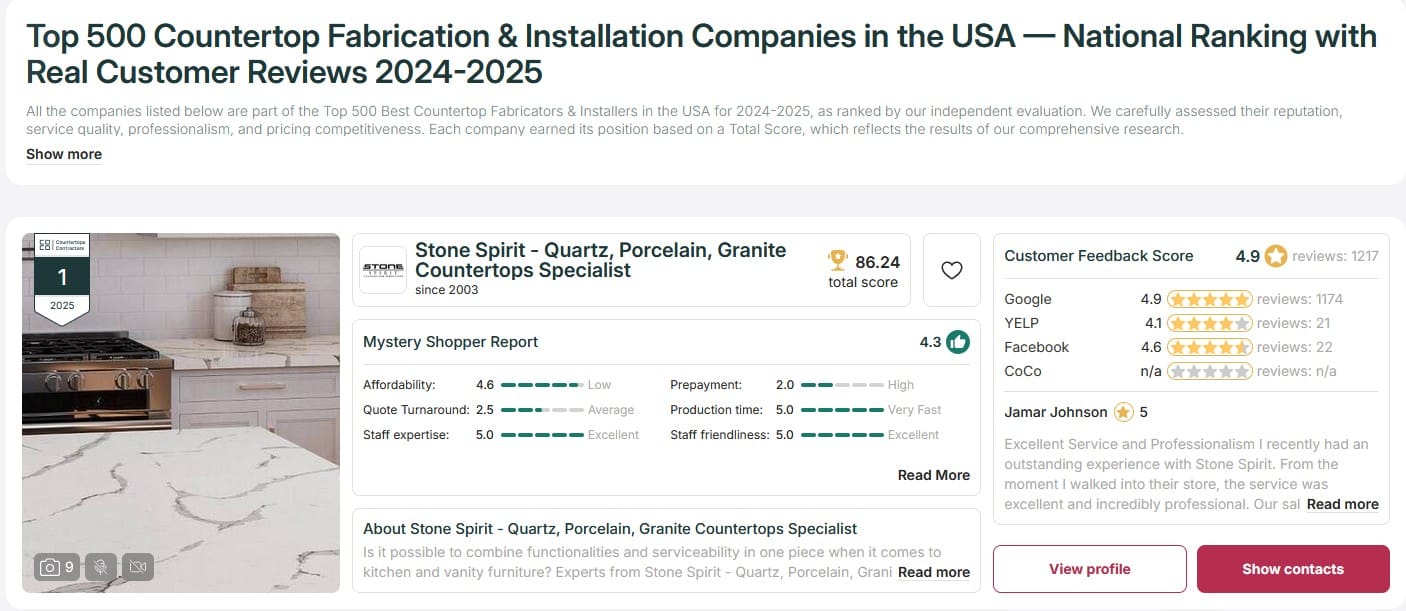
Task: Click the Prepayment rating bar
Action: click(x=843, y=385)
